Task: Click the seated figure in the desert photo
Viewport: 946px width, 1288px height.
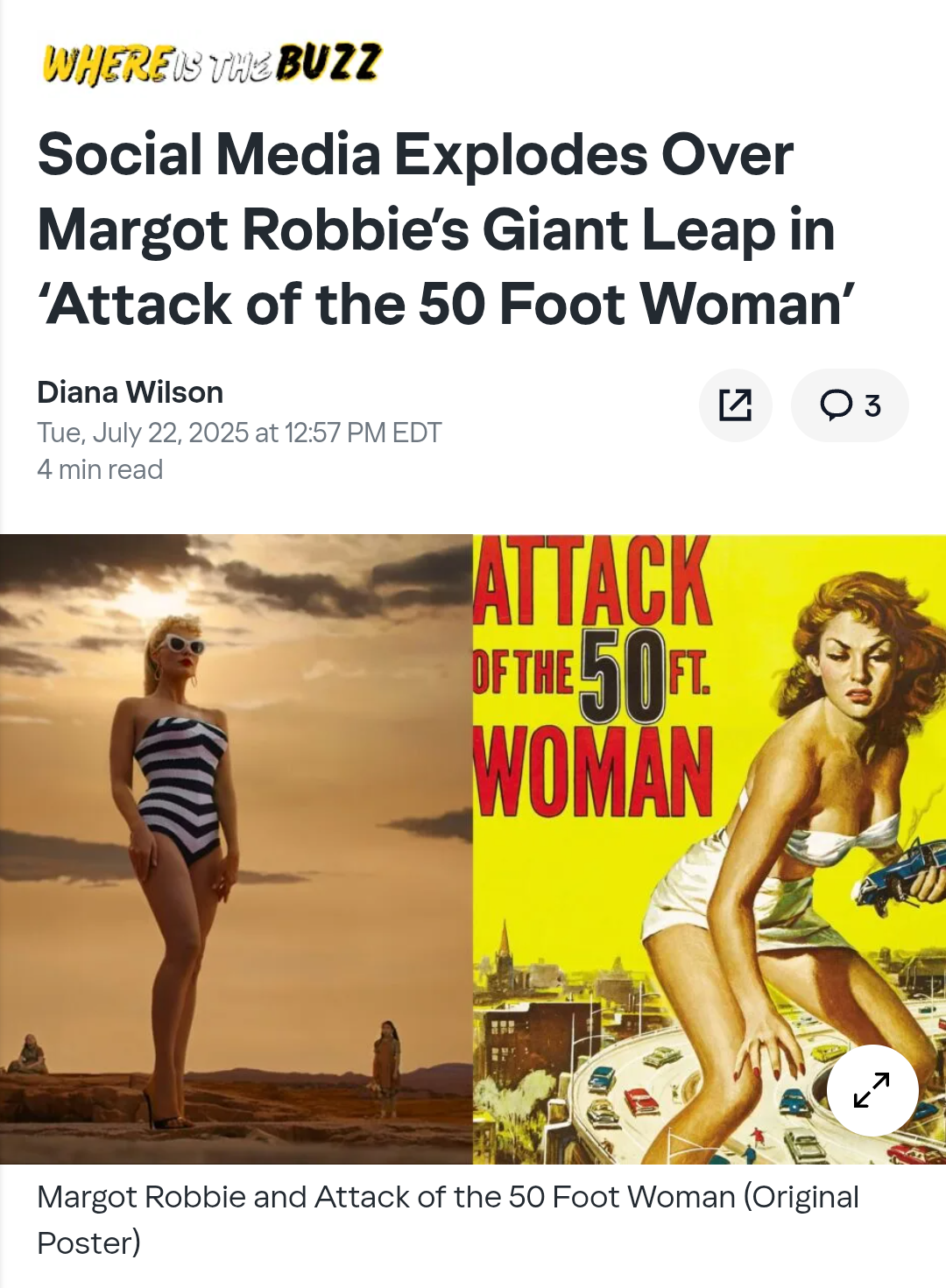Action: click(28, 1054)
